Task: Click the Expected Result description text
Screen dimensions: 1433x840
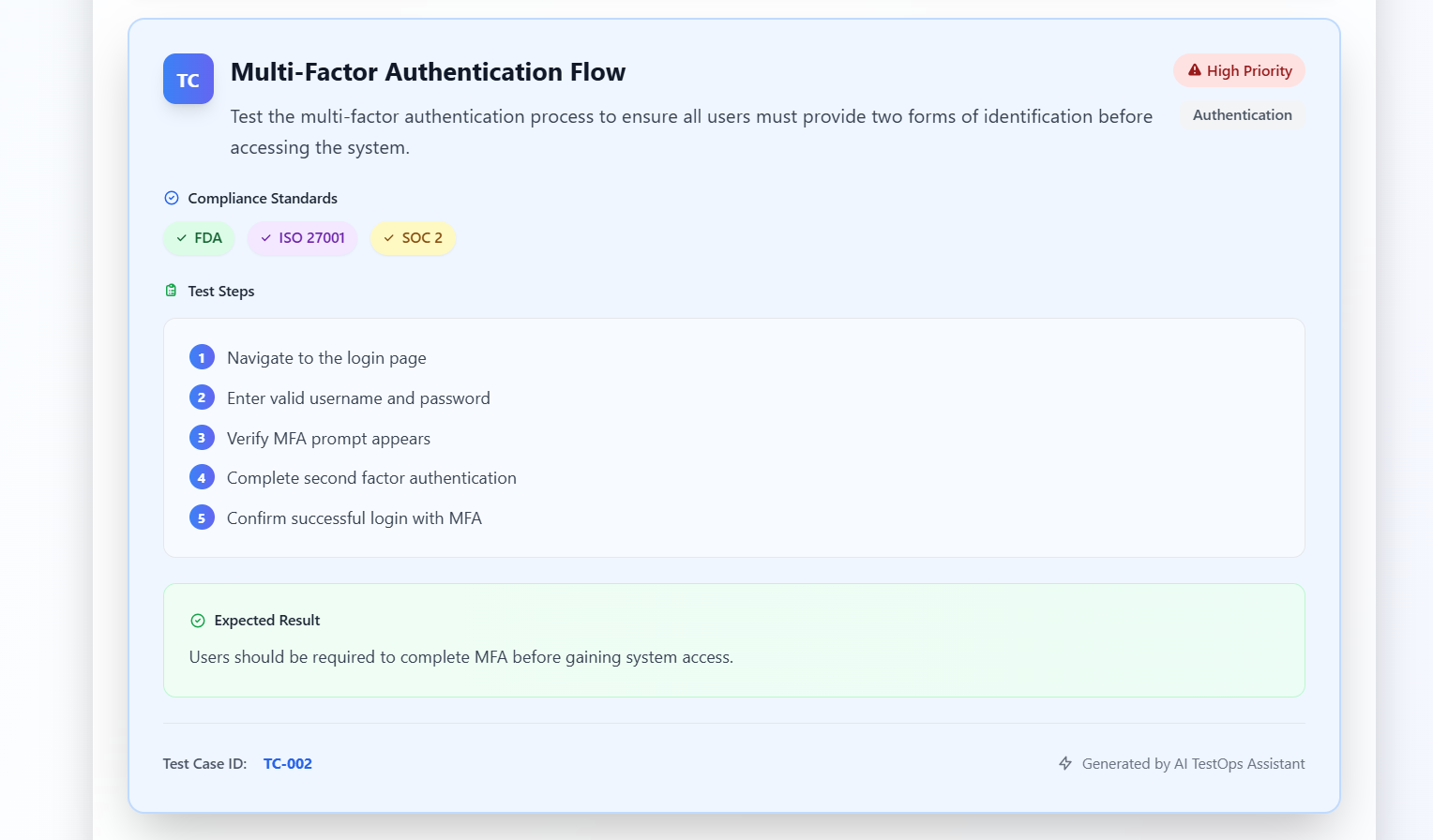Action: click(461, 657)
